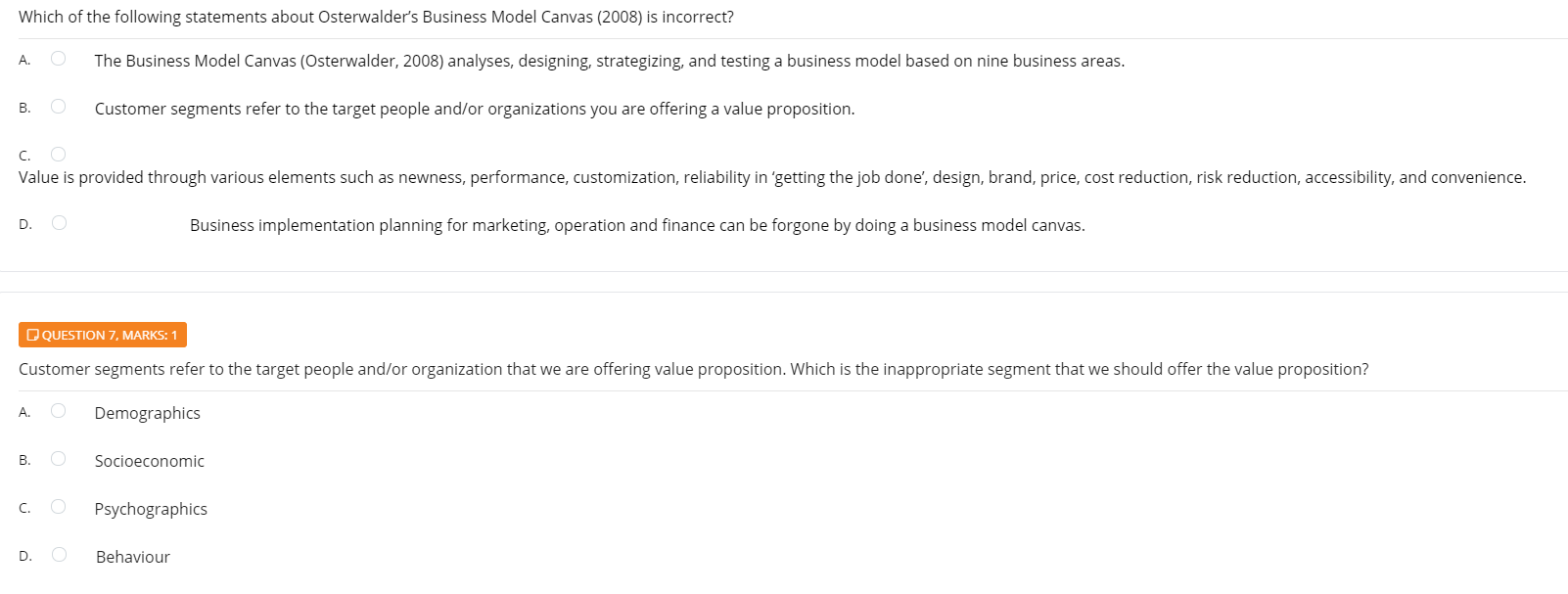Click the Psychographics option label text
Image resolution: width=1568 pixels, height=594 pixels.
pyautogui.click(x=151, y=509)
